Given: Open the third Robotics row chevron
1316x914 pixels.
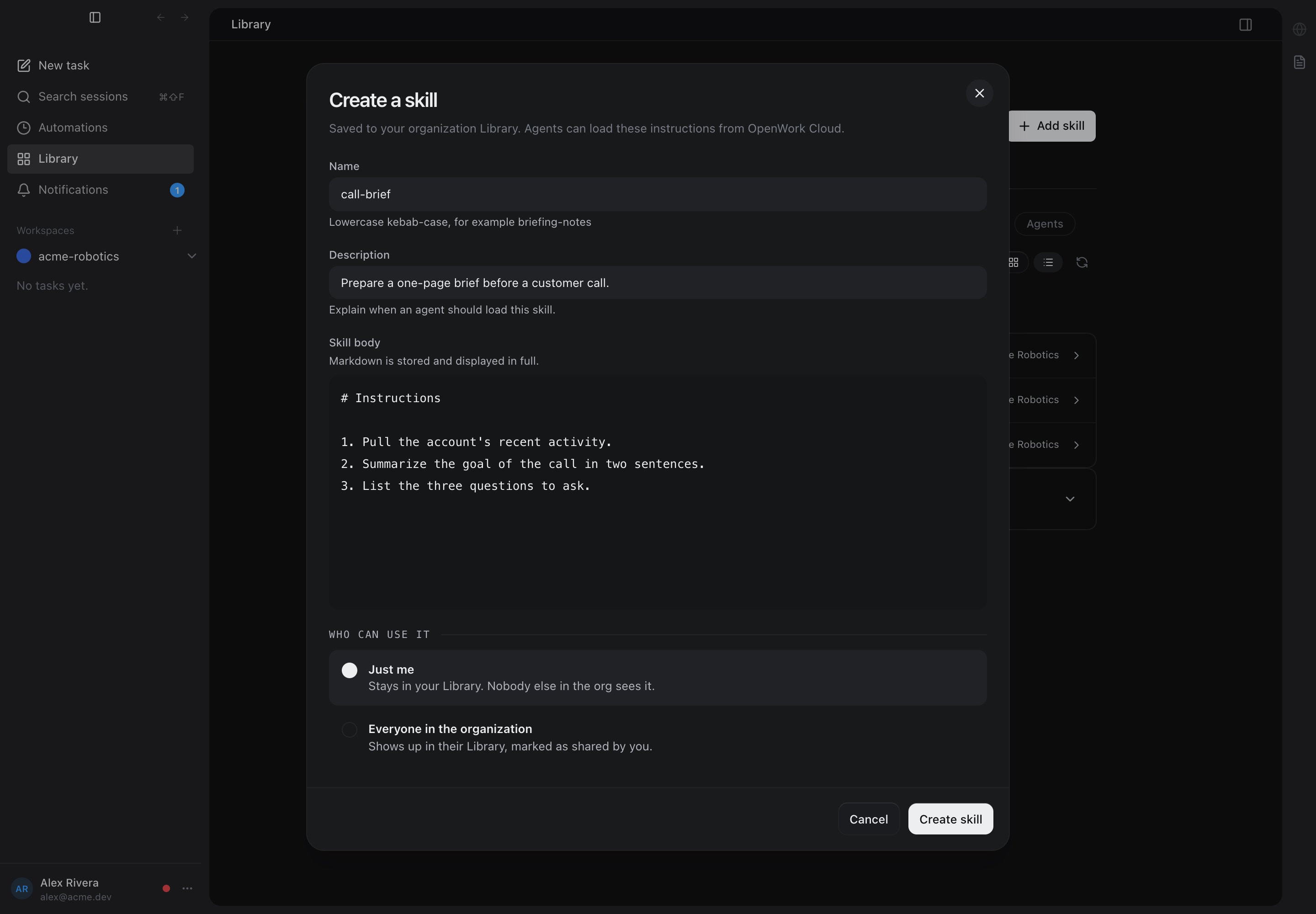Looking at the screenshot, I should [1077, 445].
